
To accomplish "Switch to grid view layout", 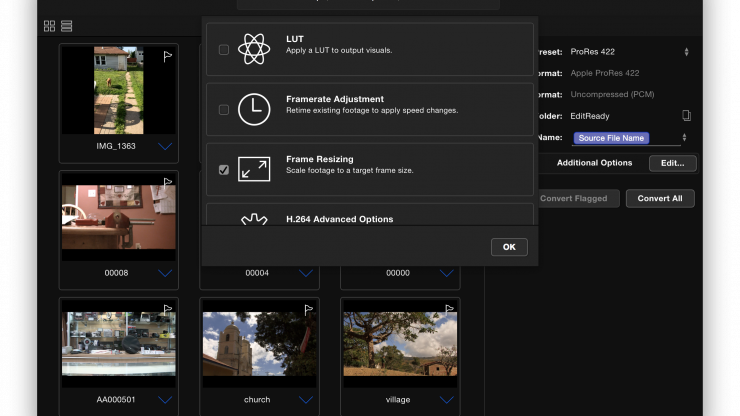I will pos(49,25).
